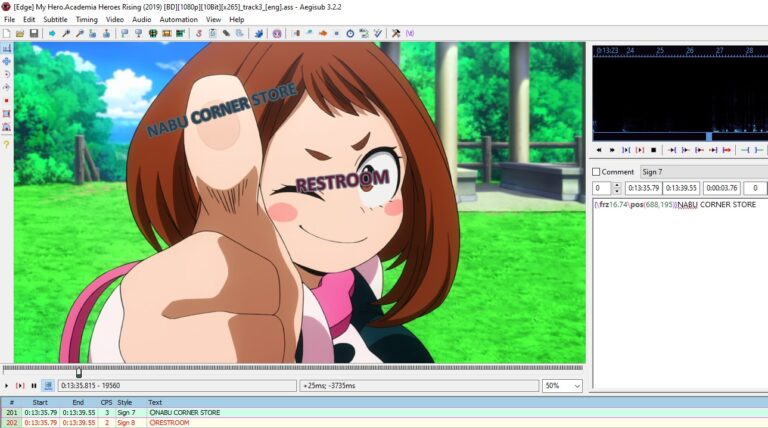The image size is (768, 428).
Task: Click the CPS column header
Action: 106,403
